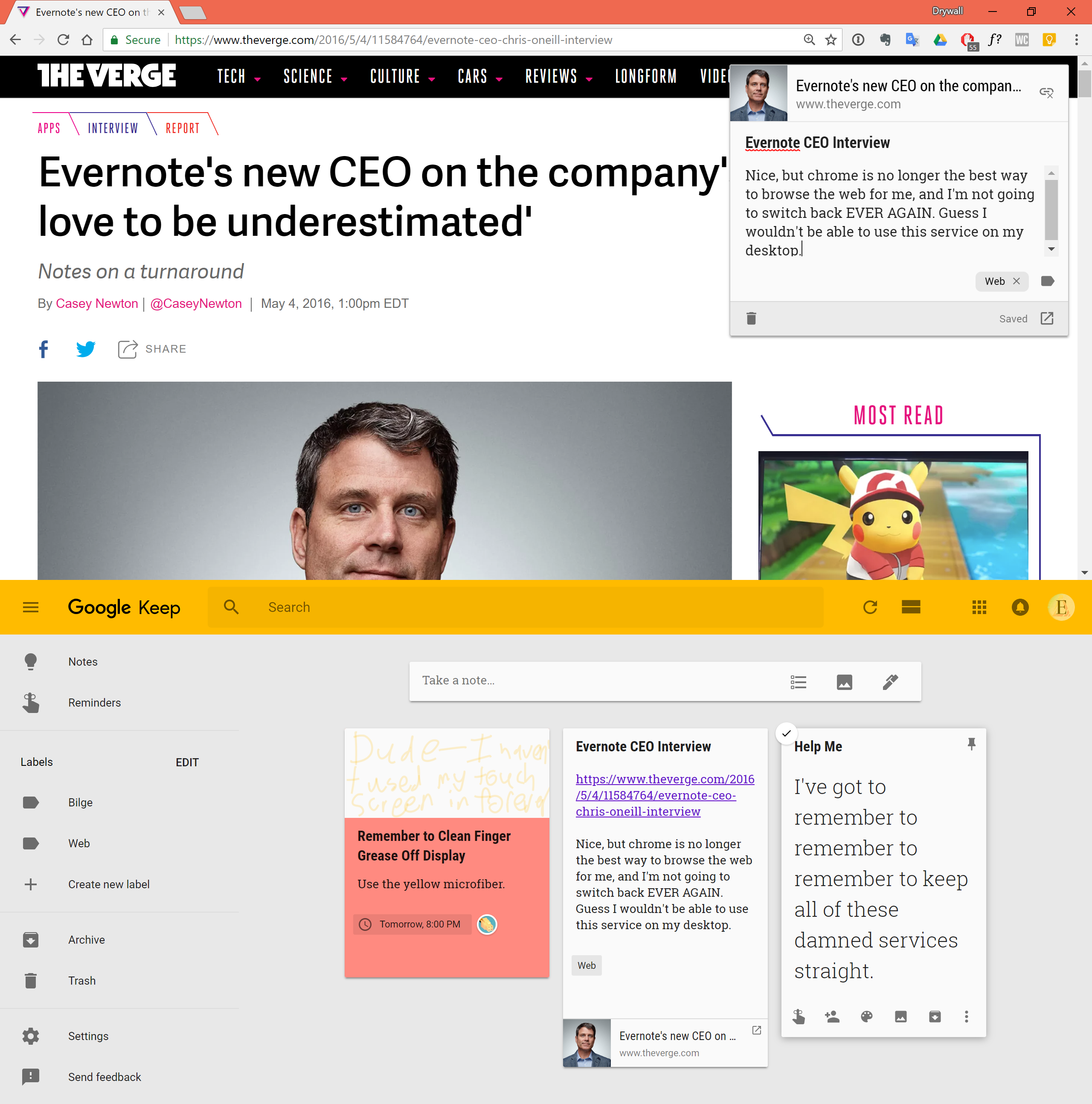
Task: Switch Keep to list view
Action: (x=911, y=607)
